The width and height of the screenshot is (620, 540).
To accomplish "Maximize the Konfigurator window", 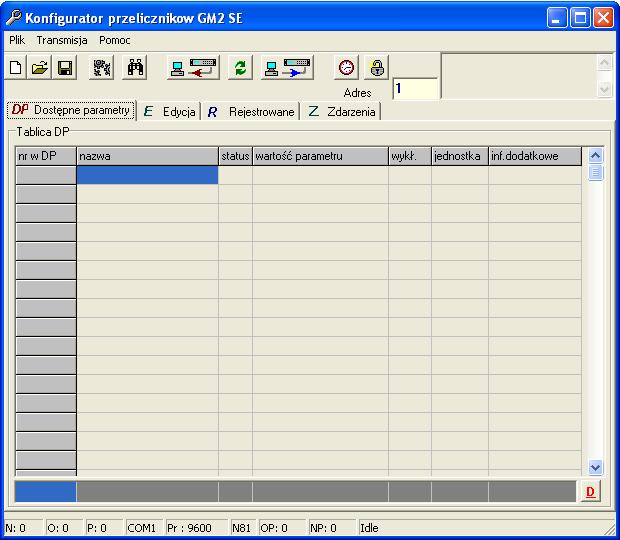I will tap(580, 18).
